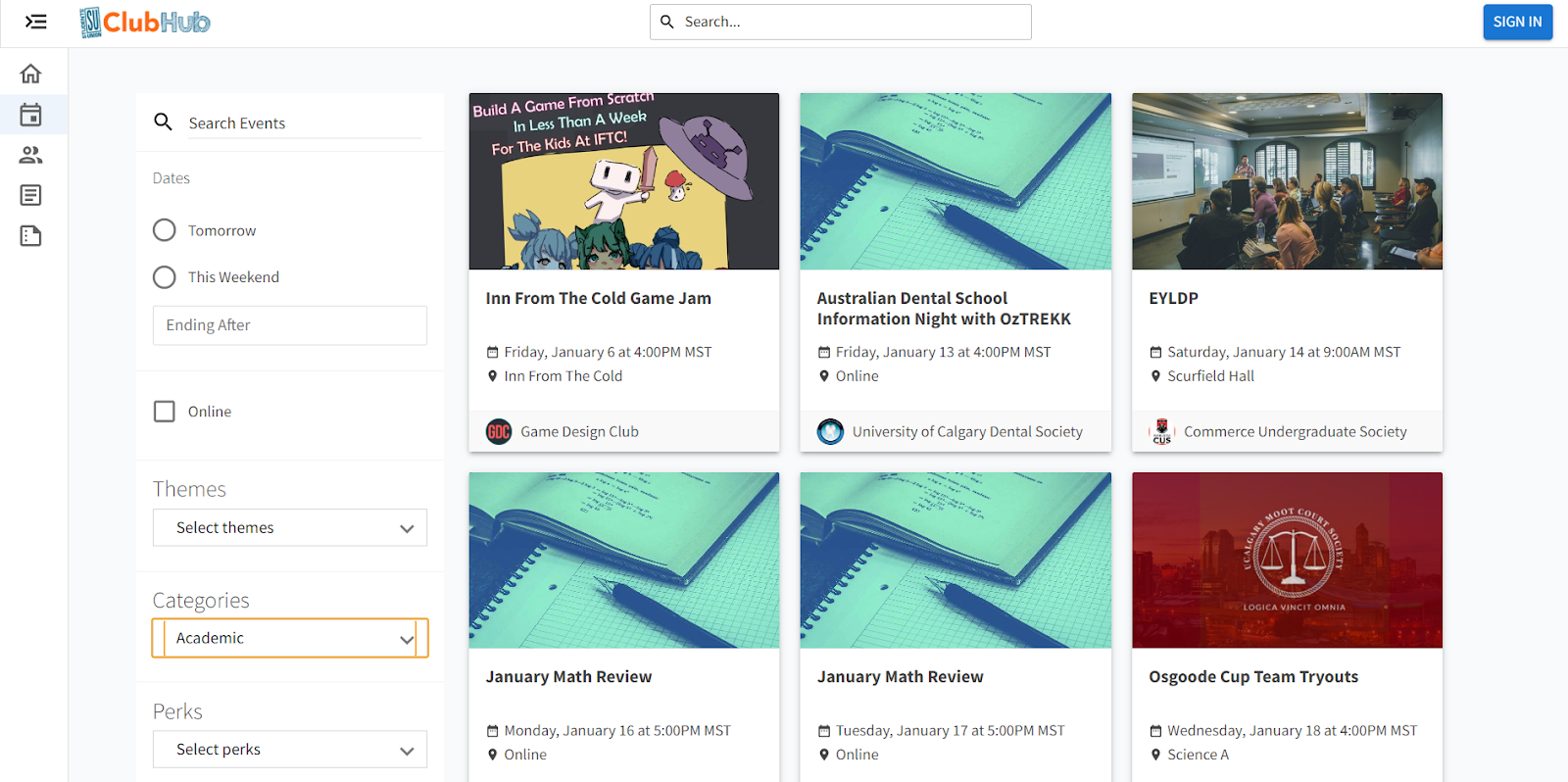Open Events via sidebar calendar icon
This screenshot has width=1568, height=782.
[x=31, y=115]
